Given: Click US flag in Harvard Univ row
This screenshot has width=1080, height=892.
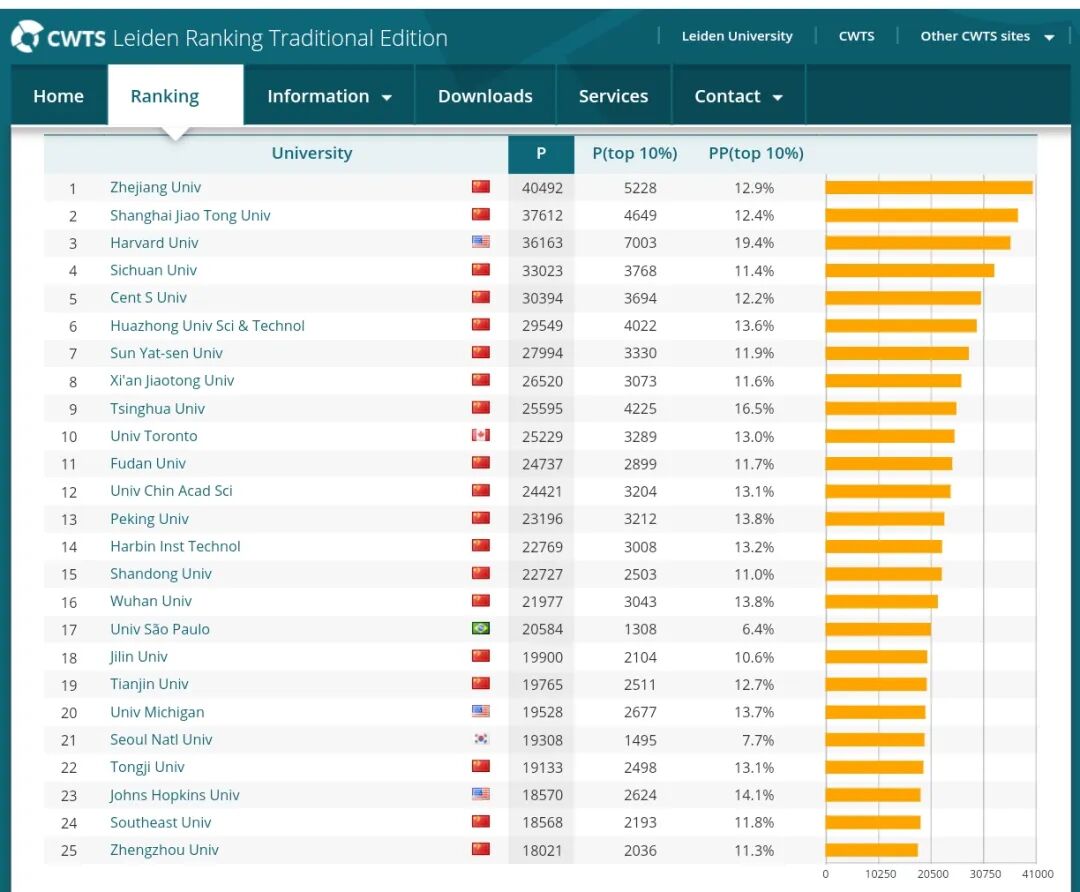Looking at the screenshot, I should (481, 242).
